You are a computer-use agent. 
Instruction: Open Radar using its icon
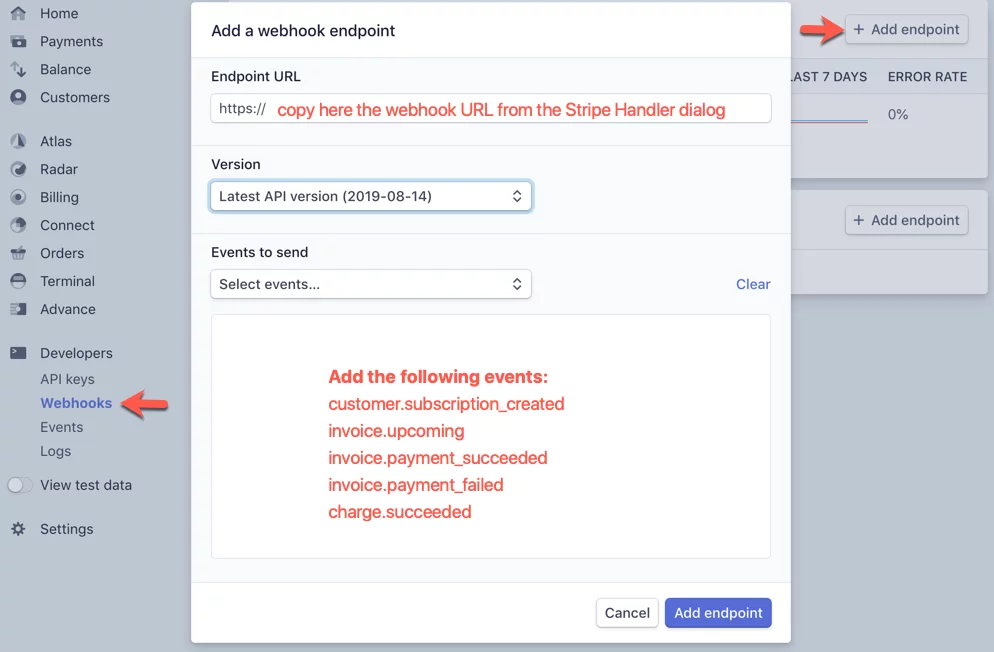[18, 170]
